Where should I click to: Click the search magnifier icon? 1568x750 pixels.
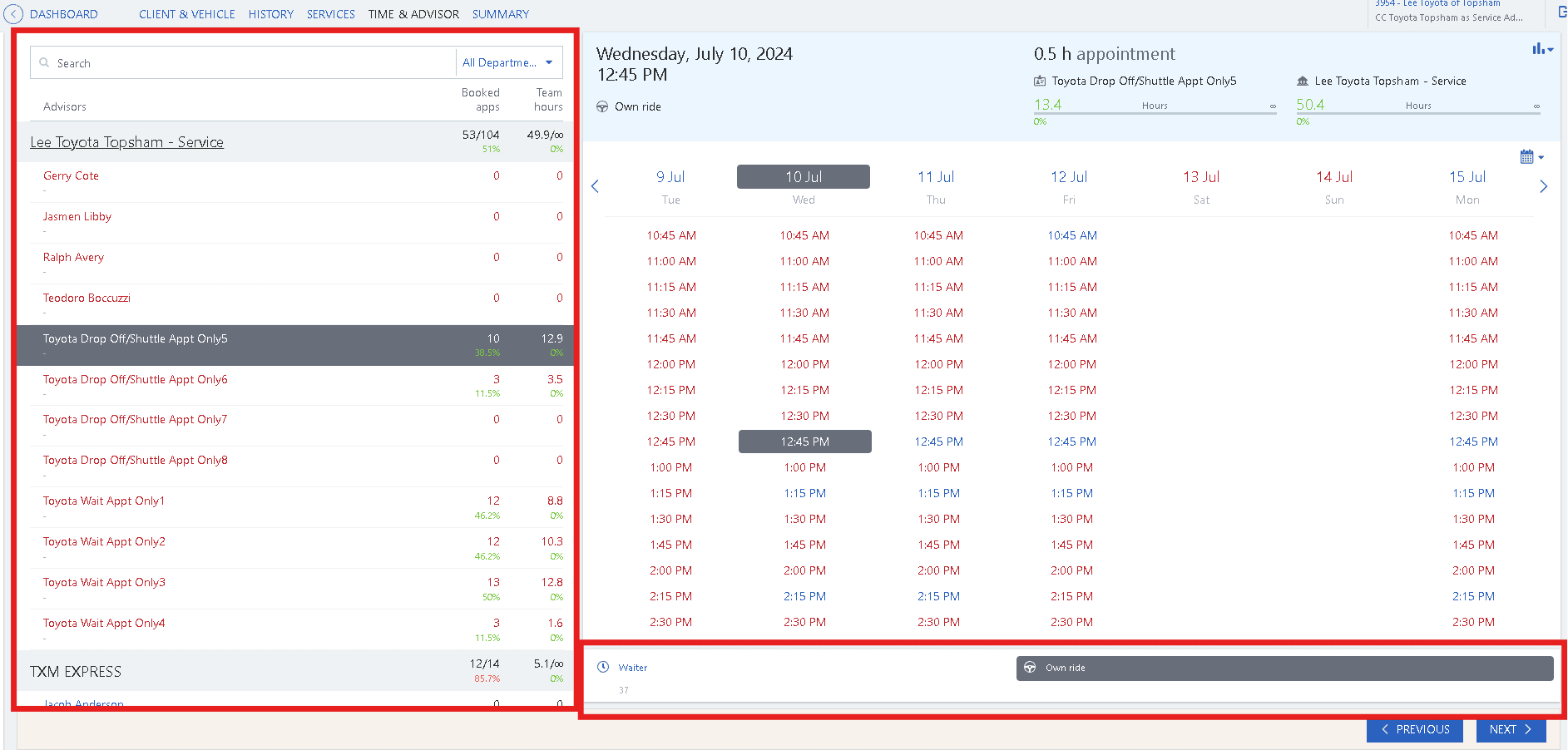tap(44, 63)
